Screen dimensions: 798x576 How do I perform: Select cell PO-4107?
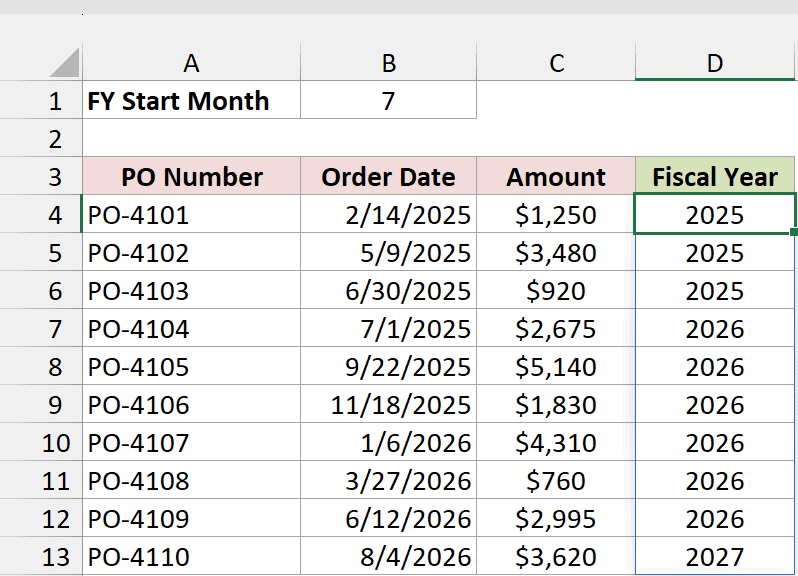click(191, 442)
